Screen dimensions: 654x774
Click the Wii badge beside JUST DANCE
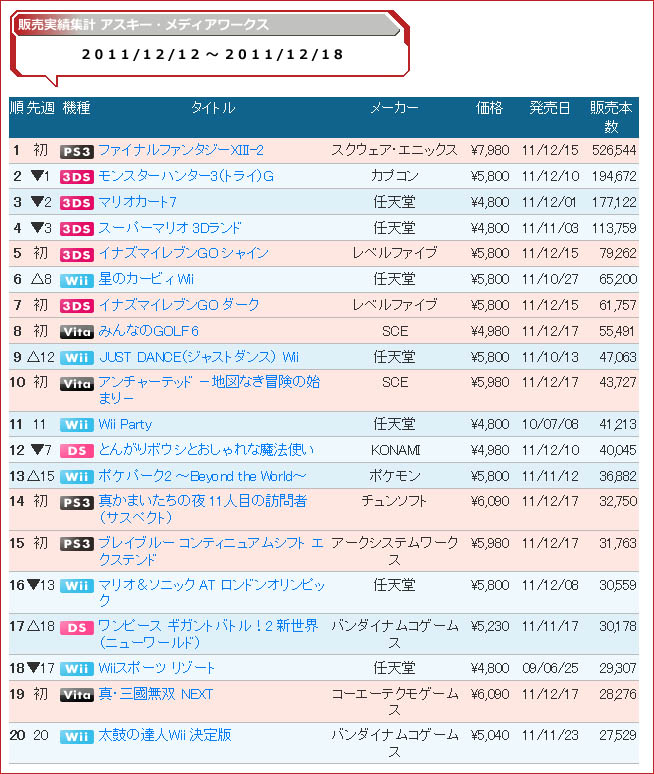(x=77, y=358)
